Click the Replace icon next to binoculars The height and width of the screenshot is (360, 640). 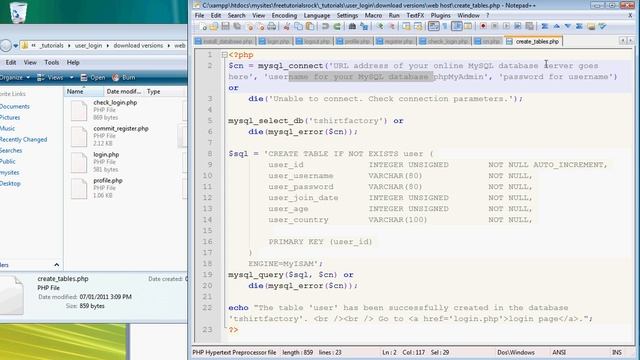pyautogui.click(x=364, y=27)
